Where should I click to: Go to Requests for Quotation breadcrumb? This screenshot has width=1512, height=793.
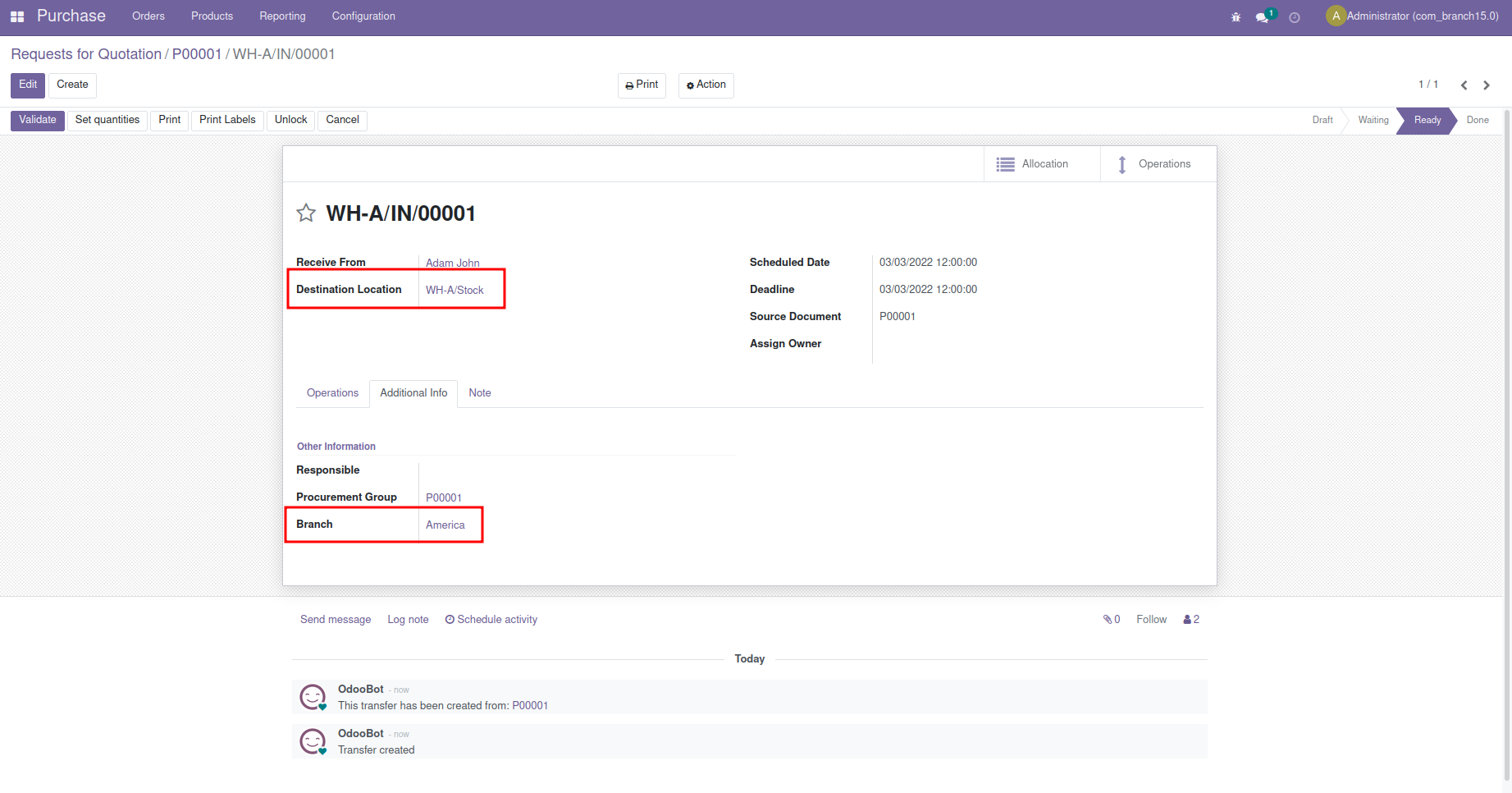coord(86,54)
